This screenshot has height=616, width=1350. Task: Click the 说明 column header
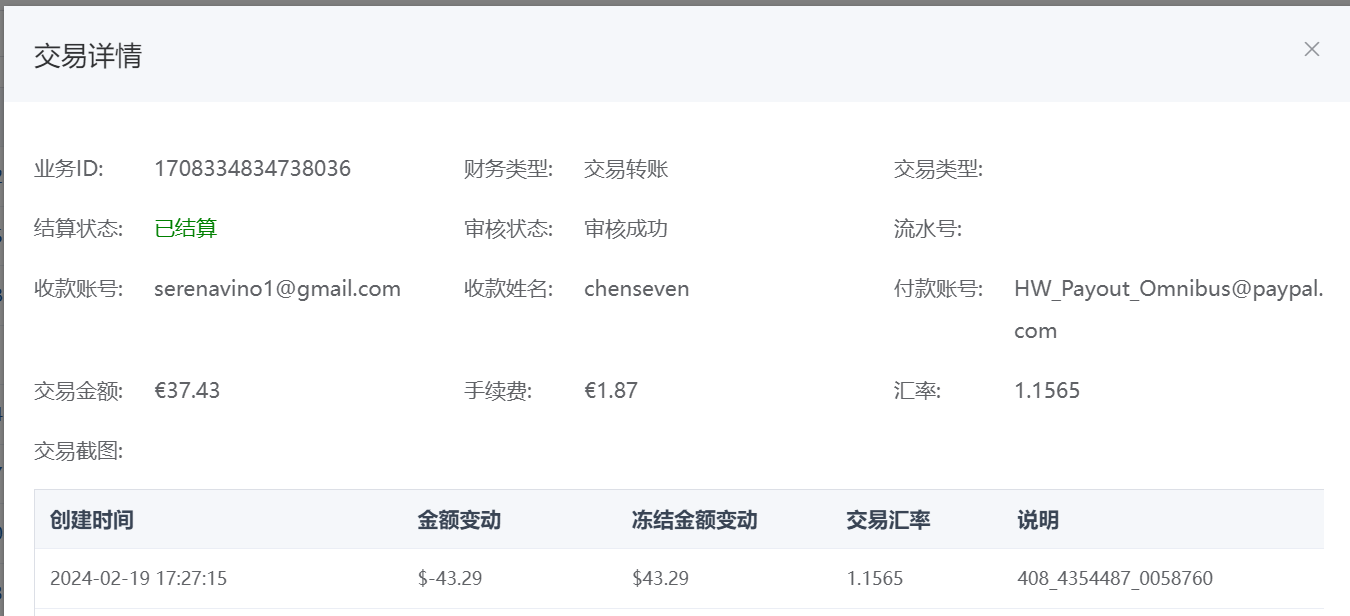pyautogui.click(x=1038, y=520)
